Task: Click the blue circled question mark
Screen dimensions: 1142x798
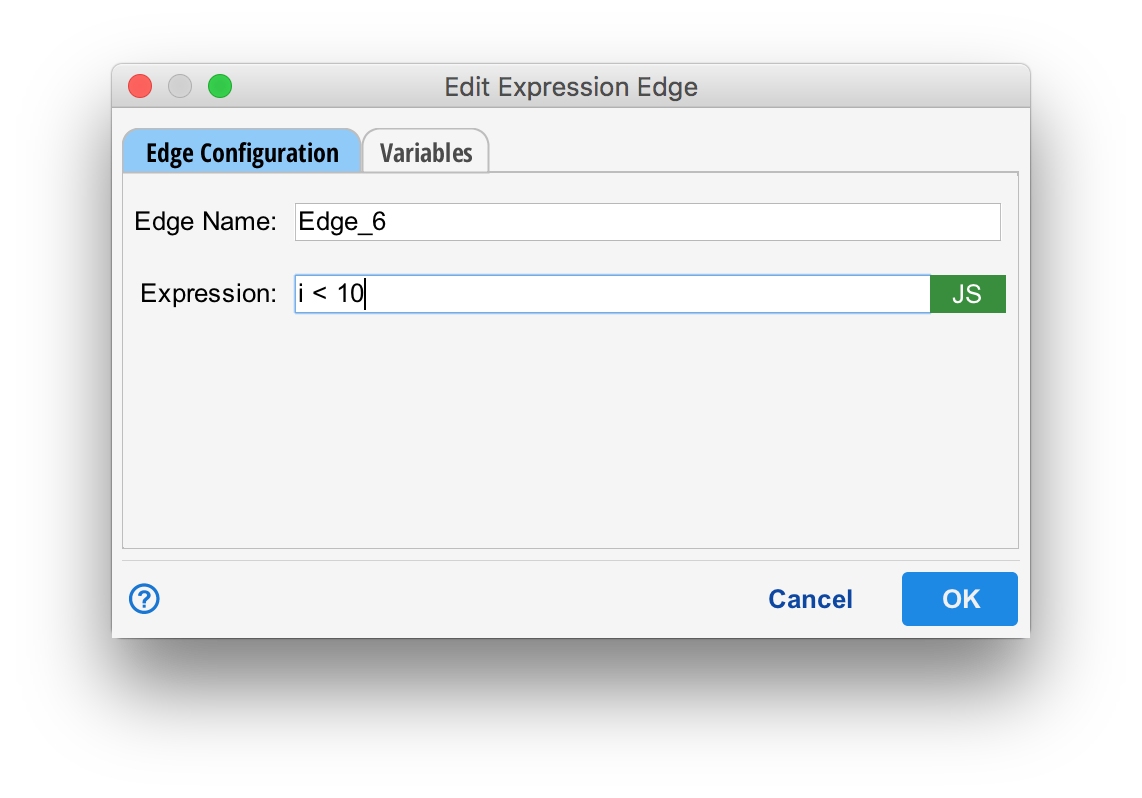Action: coord(143,598)
